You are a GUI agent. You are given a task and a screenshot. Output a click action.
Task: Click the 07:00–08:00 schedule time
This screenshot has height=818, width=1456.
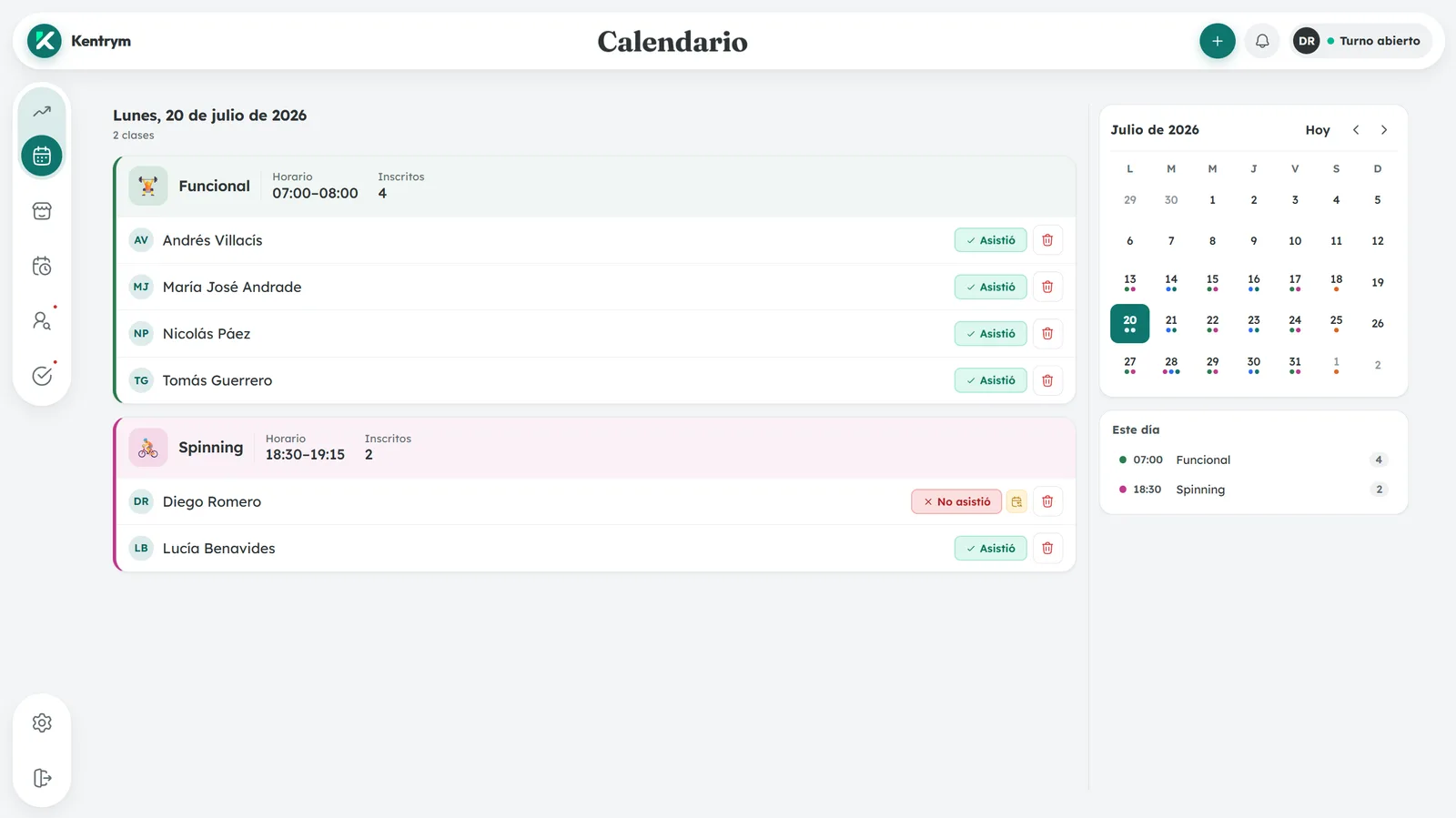pos(315,193)
